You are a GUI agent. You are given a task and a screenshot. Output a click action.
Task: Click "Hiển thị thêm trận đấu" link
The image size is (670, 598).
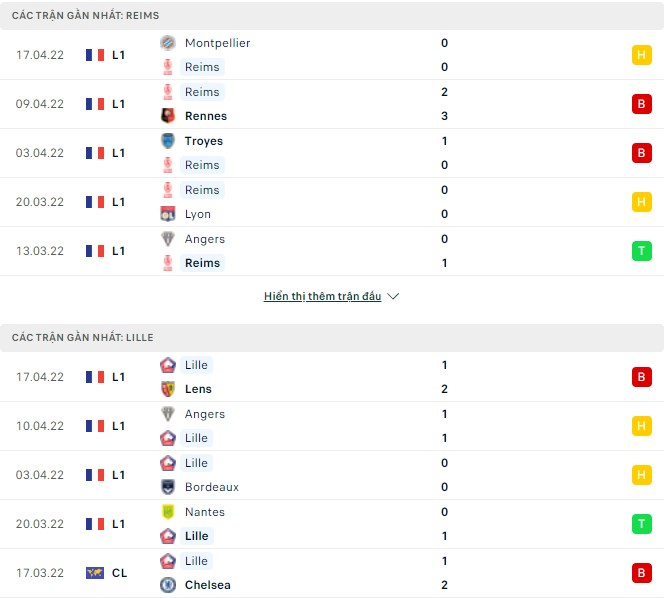[x=322, y=297]
